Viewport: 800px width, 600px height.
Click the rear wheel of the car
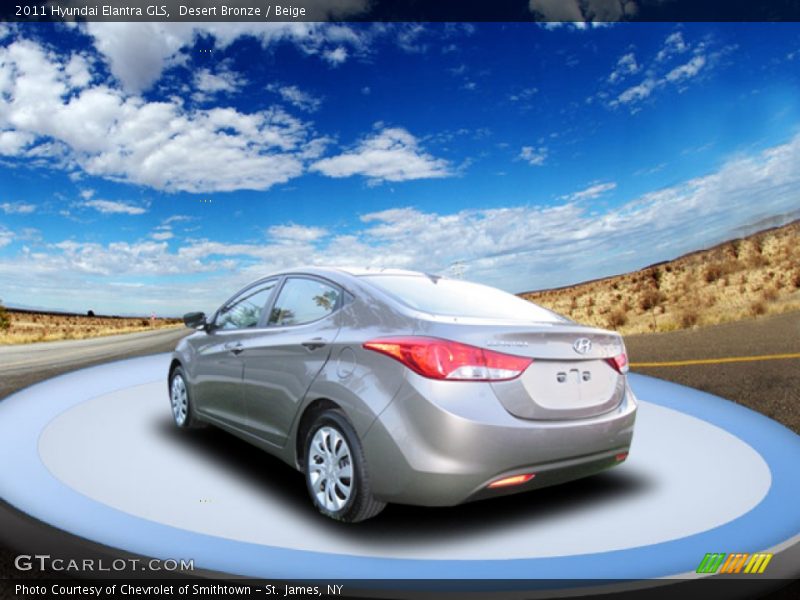331,468
